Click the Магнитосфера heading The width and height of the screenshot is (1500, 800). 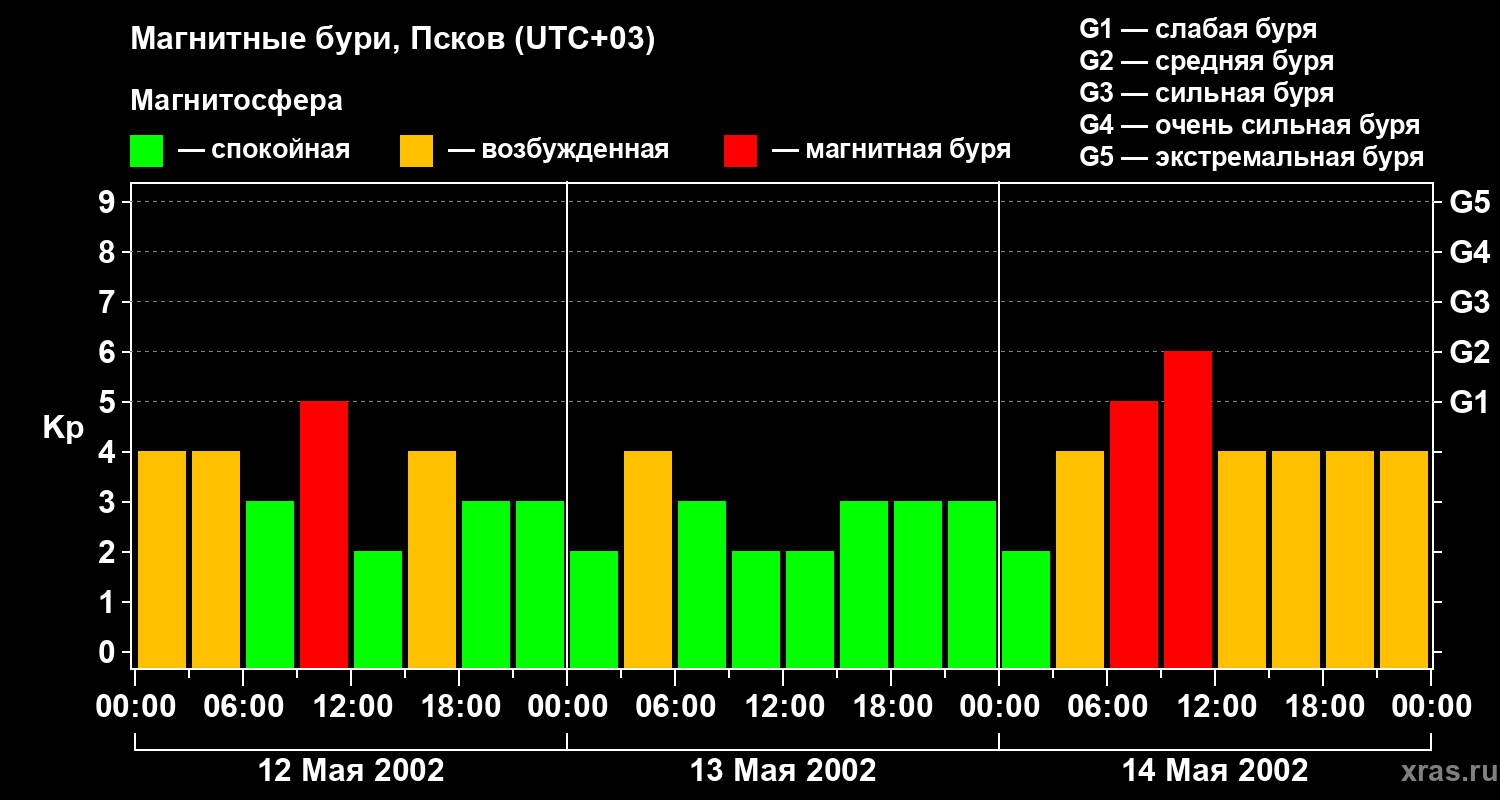coord(236,101)
